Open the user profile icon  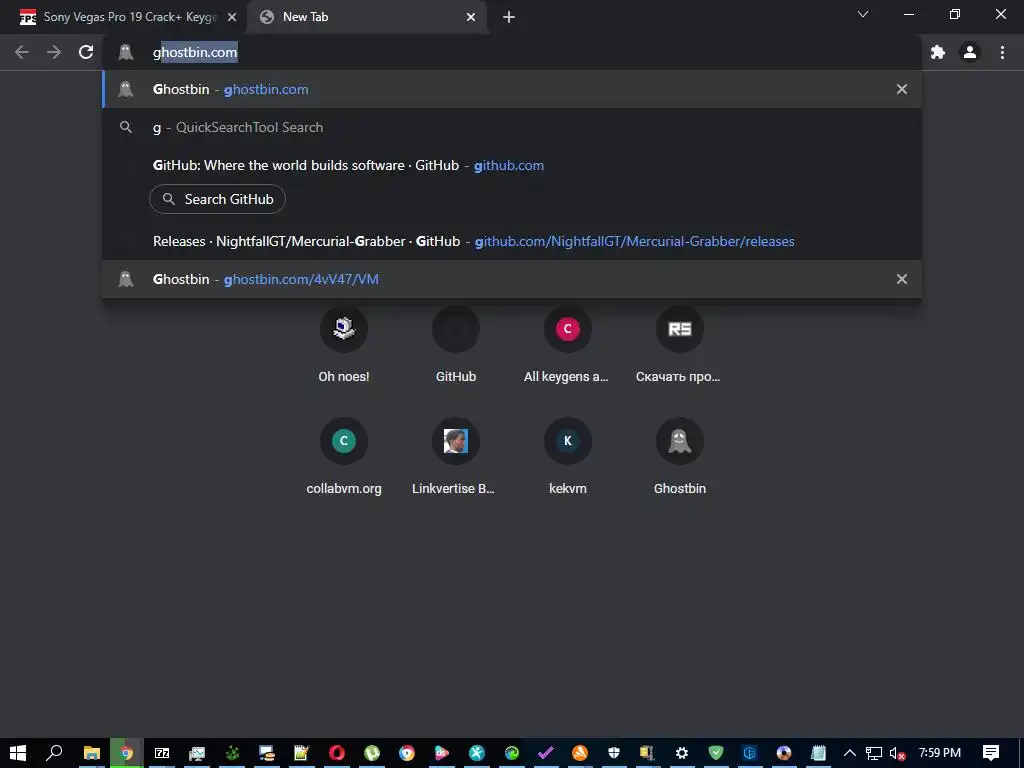pos(970,52)
